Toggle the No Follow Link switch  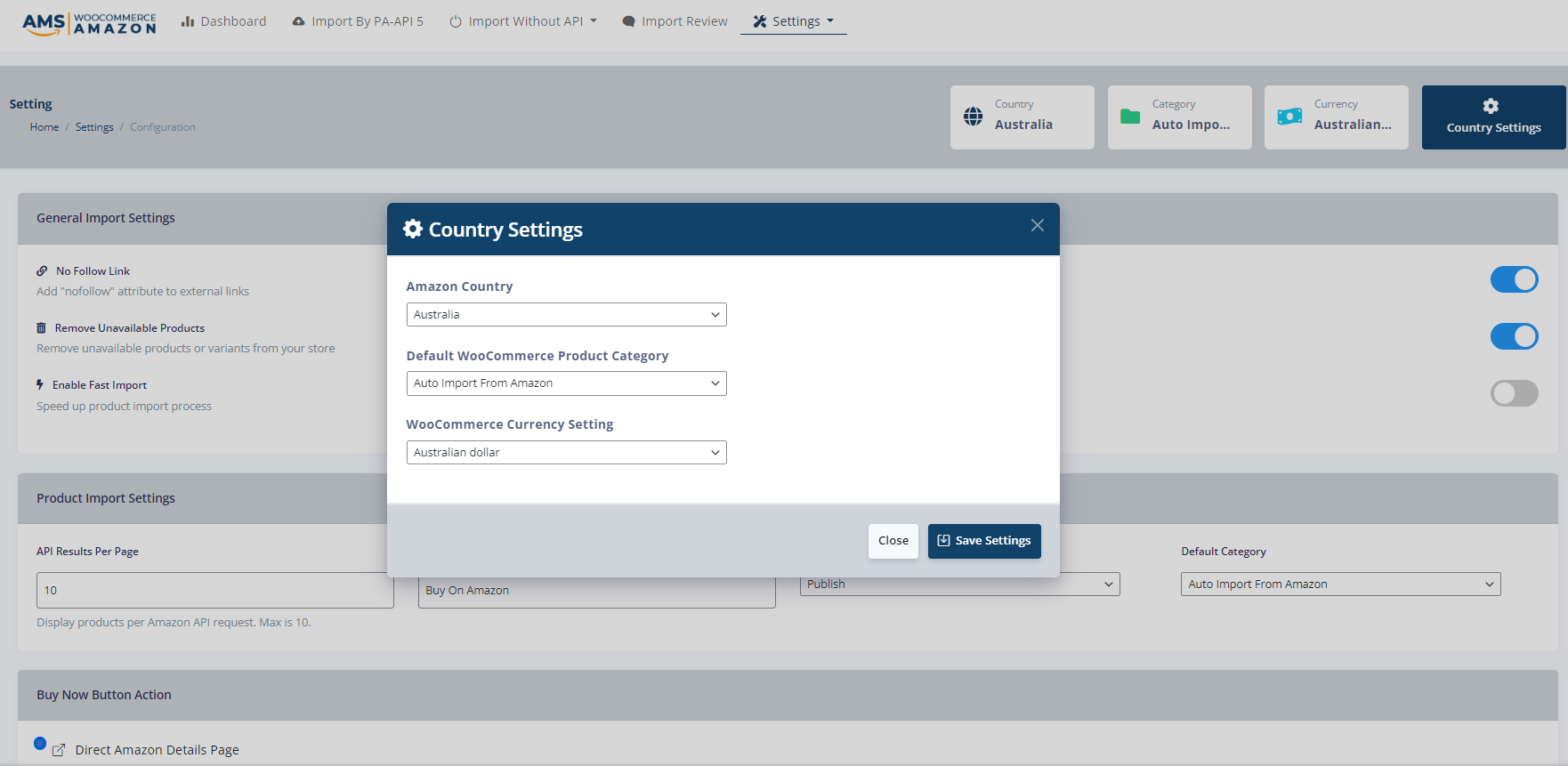point(1515,279)
